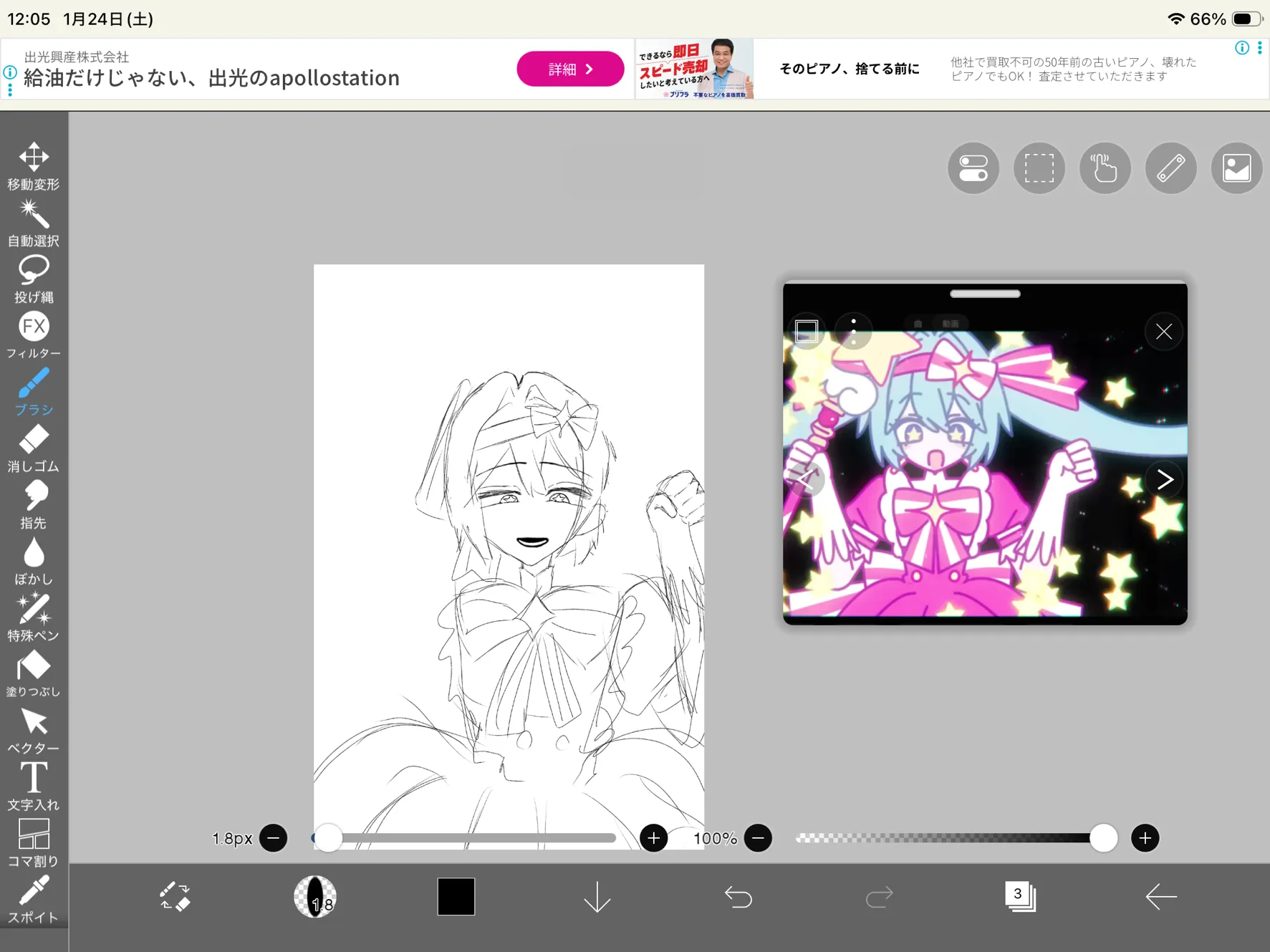
Task: Close the reference image window
Action: [x=1164, y=332]
